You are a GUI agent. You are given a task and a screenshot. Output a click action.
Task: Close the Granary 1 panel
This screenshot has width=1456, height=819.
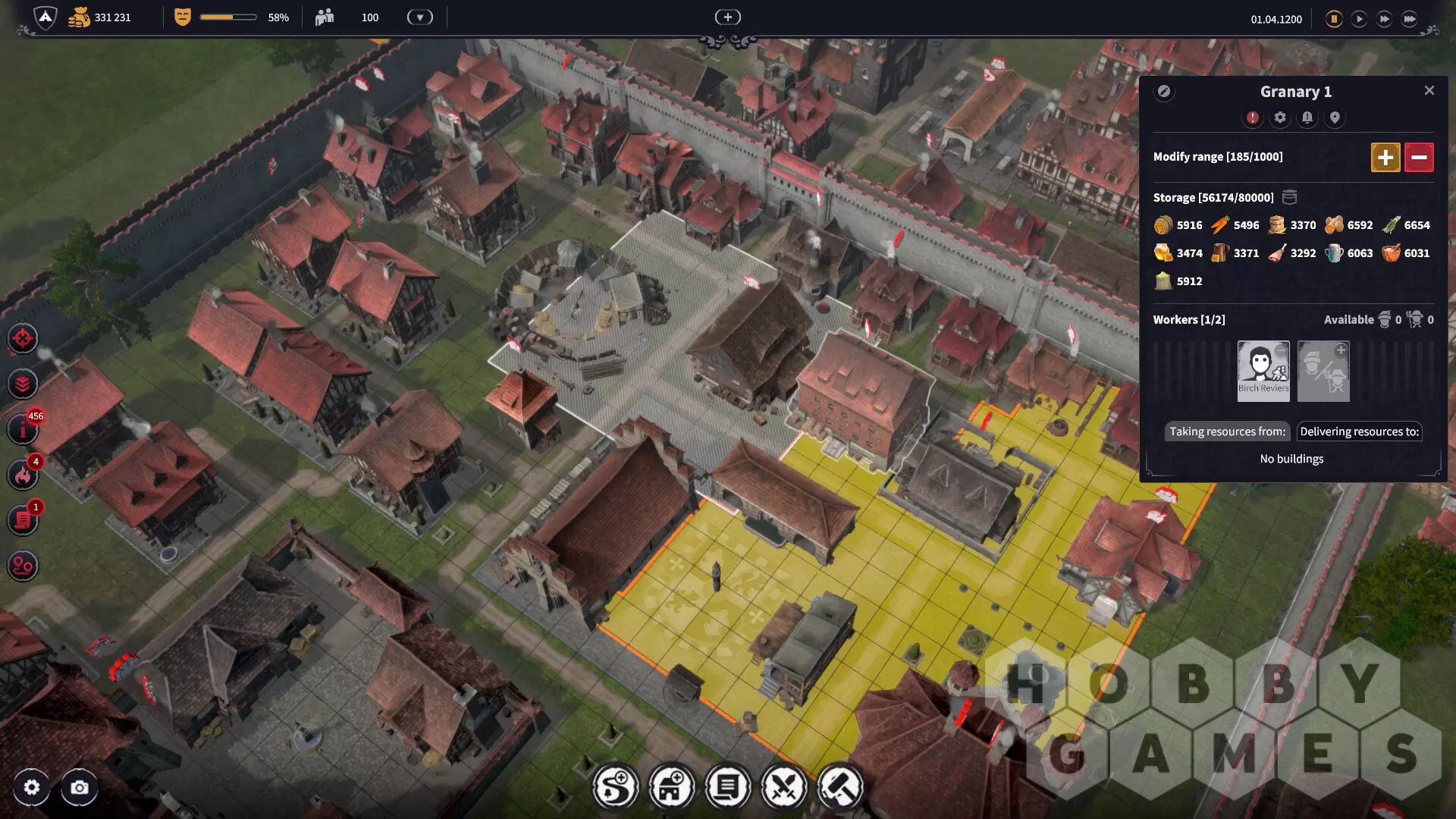(1429, 90)
